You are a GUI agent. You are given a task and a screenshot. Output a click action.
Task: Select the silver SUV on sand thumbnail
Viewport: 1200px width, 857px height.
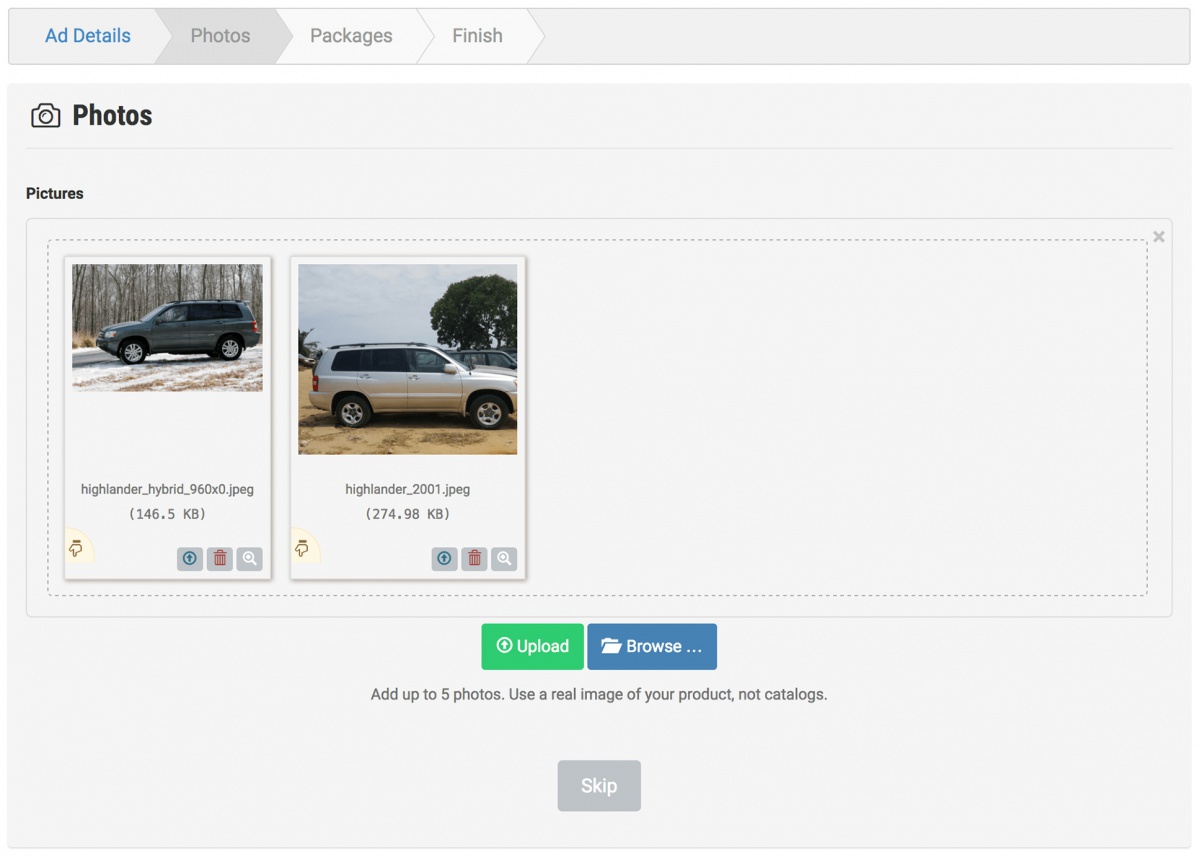408,359
